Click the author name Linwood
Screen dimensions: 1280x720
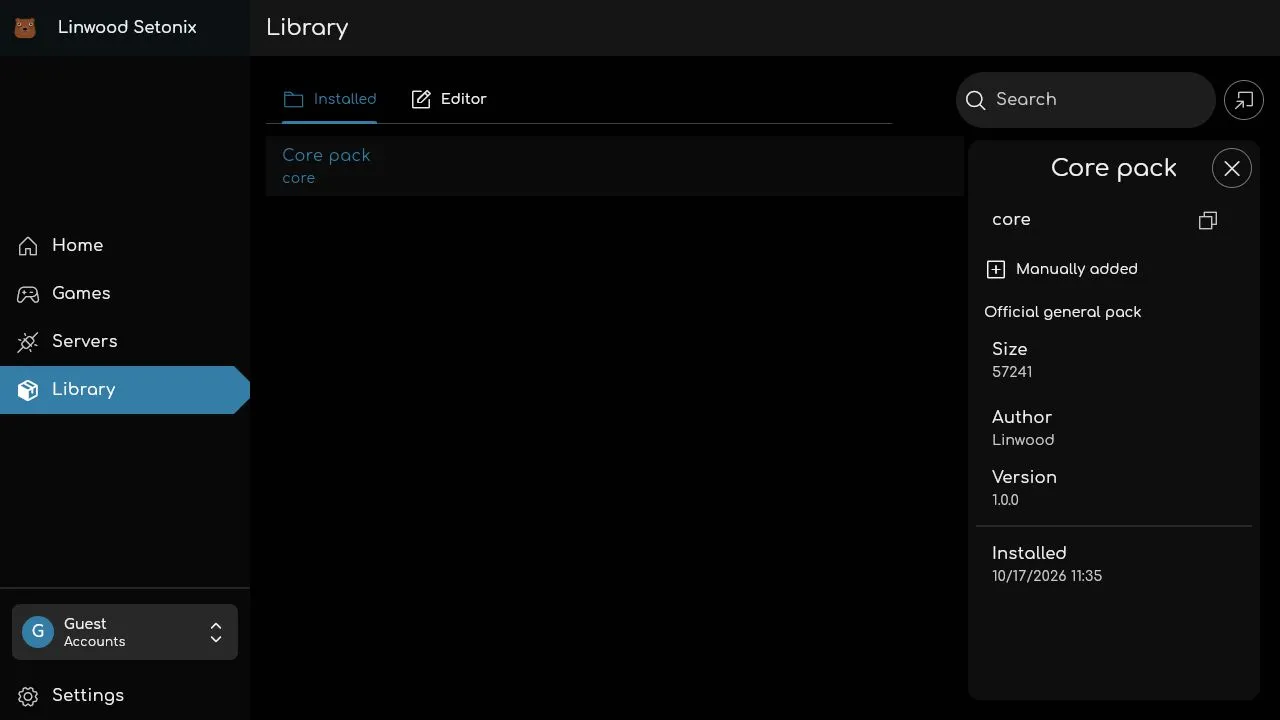(x=1023, y=440)
